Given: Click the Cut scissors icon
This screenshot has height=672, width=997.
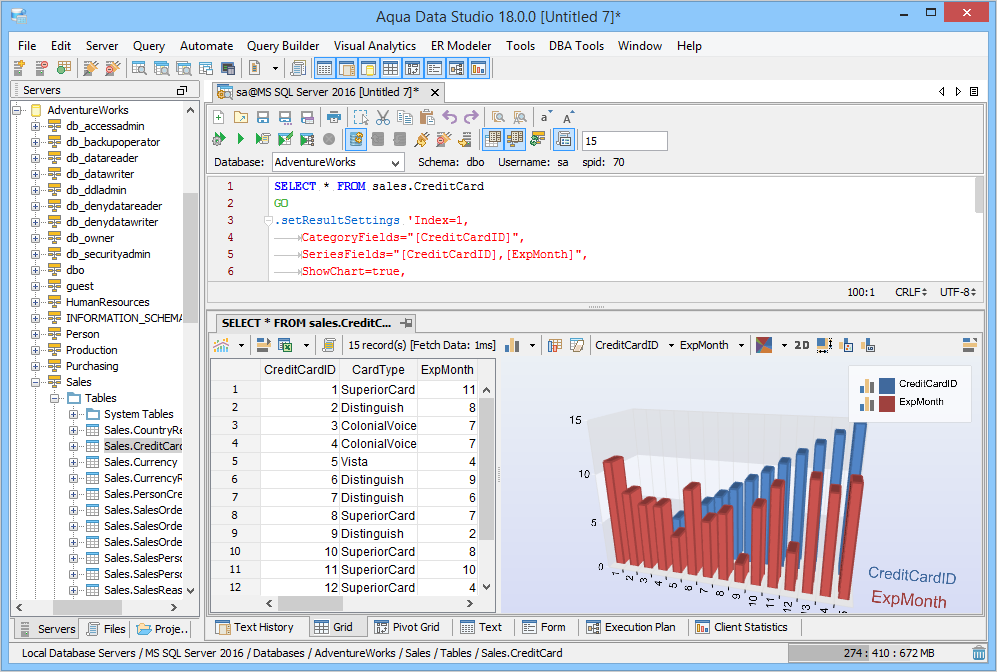Looking at the screenshot, I should (x=382, y=118).
